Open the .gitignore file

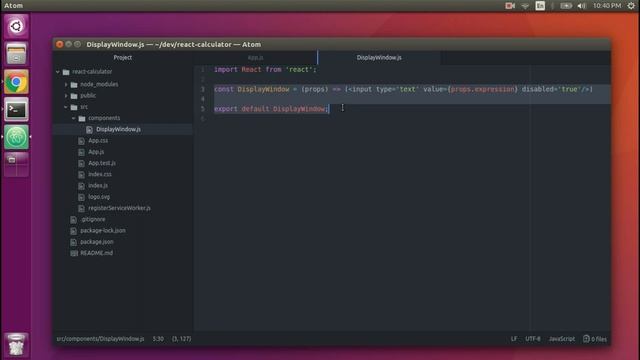coord(93,220)
